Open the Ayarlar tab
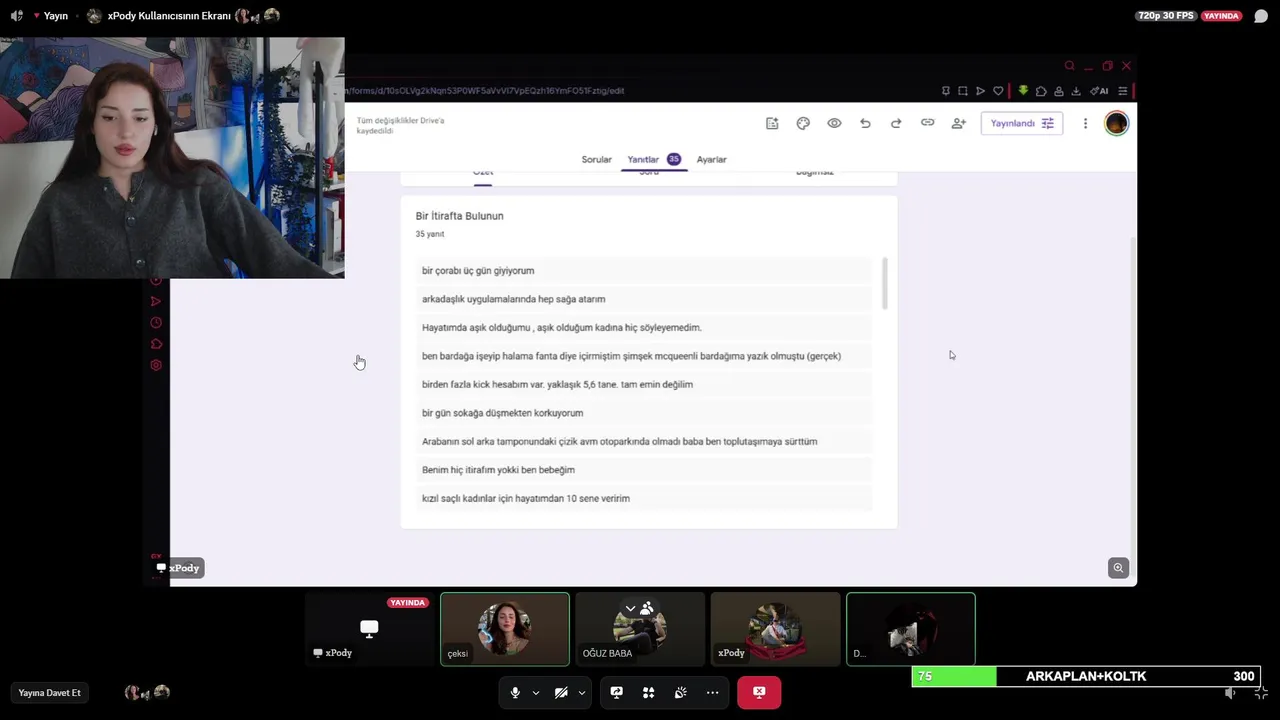The image size is (1280, 720). tap(711, 159)
